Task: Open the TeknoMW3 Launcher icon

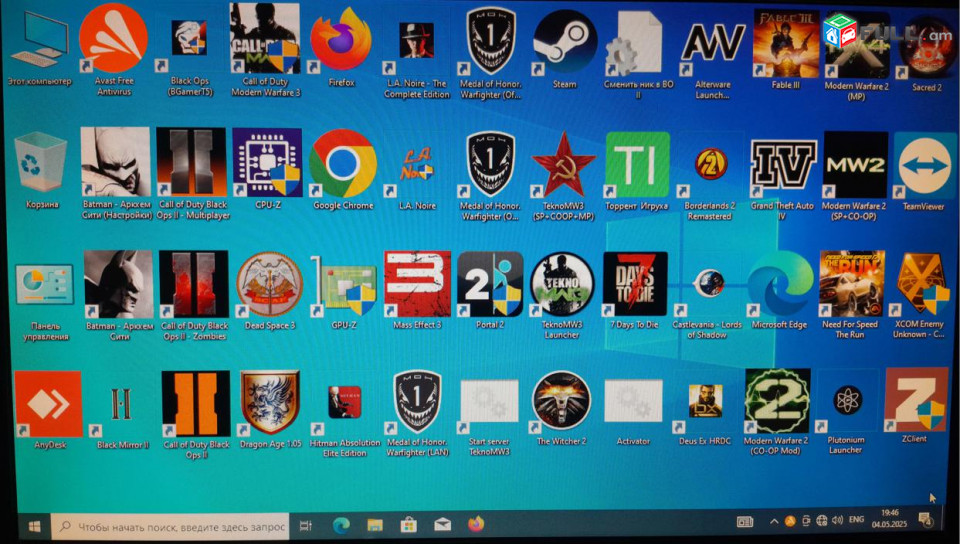Action: [x=563, y=284]
